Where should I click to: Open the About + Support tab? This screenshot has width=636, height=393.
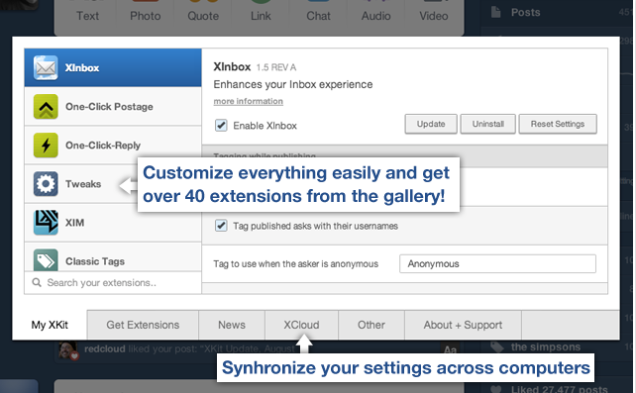point(463,325)
